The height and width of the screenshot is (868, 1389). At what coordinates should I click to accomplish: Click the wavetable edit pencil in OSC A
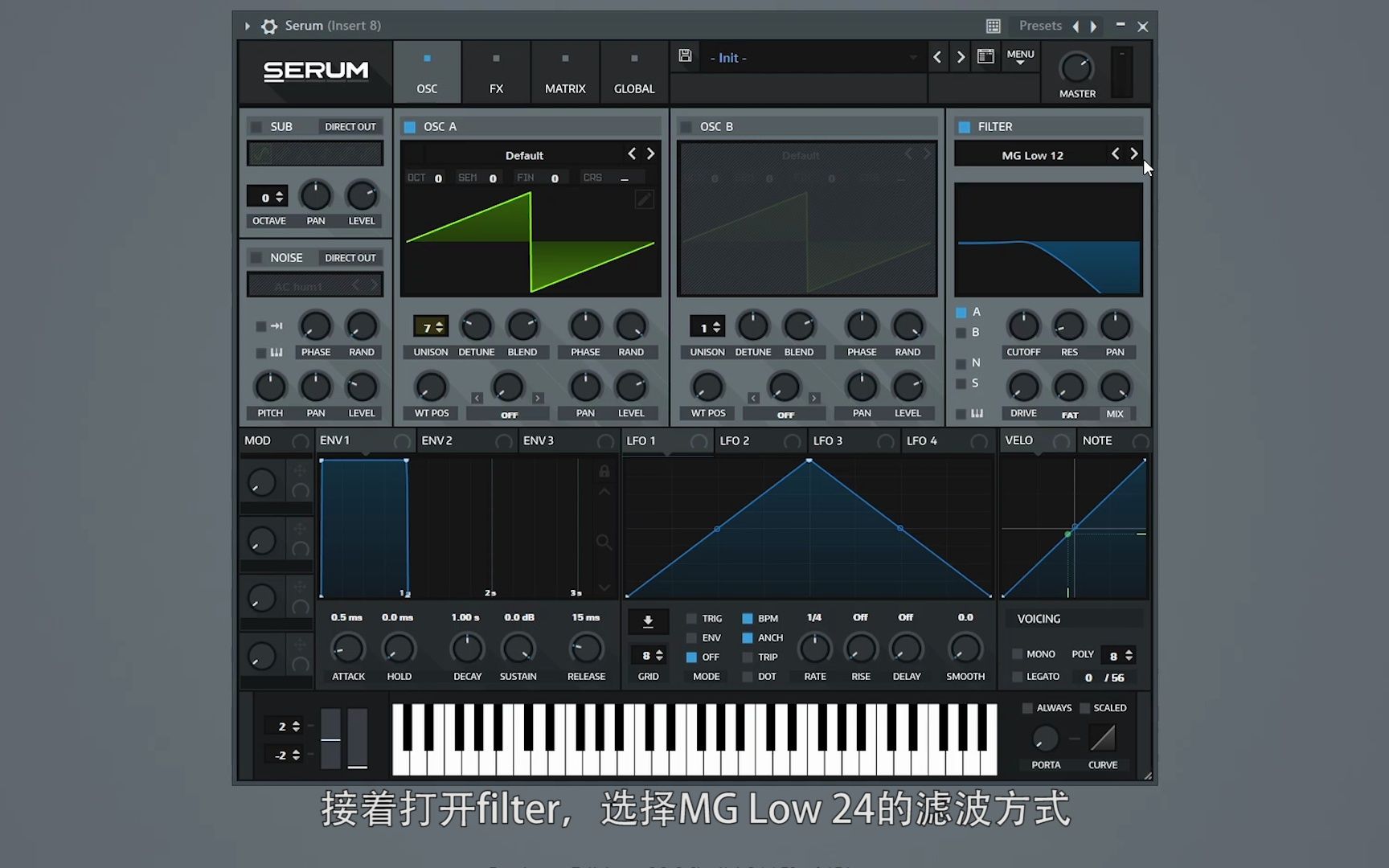644,199
